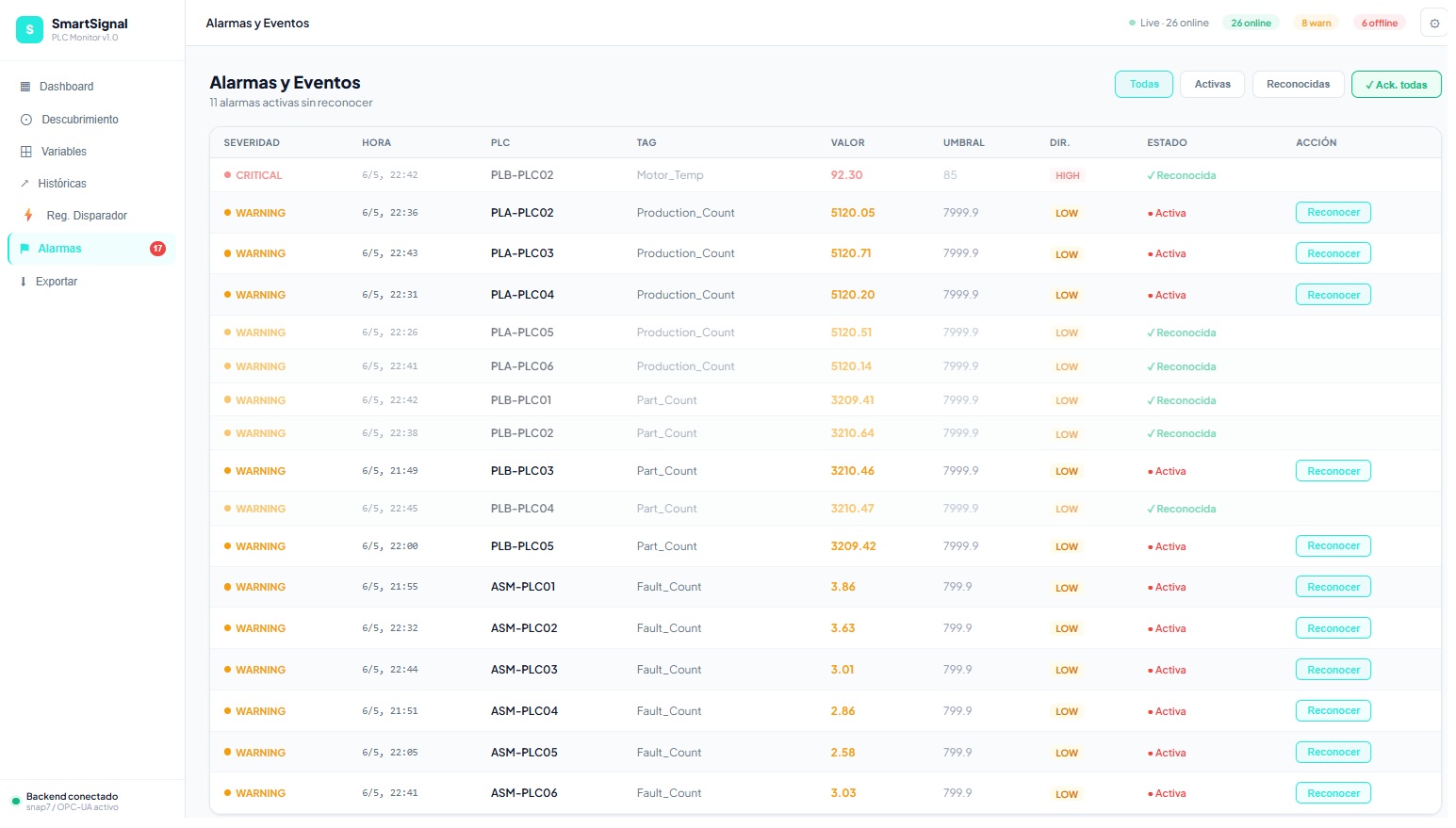Click Reconocer for ASM-PLC06 alarm
Image resolution: width=1456 pixels, height=828 pixels.
(x=1333, y=793)
